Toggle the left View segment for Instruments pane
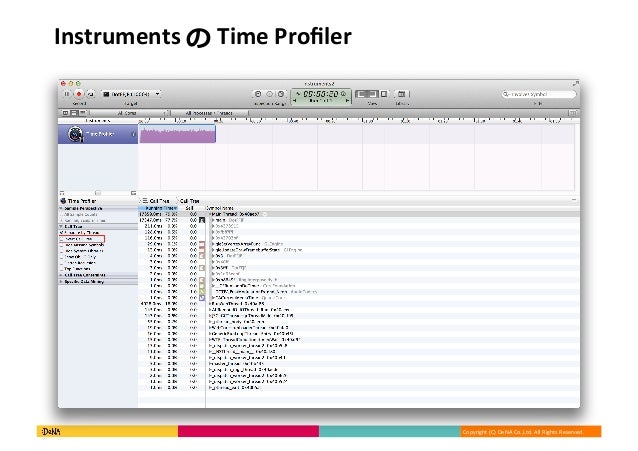The width and height of the screenshot is (638, 451). (x=361, y=94)
